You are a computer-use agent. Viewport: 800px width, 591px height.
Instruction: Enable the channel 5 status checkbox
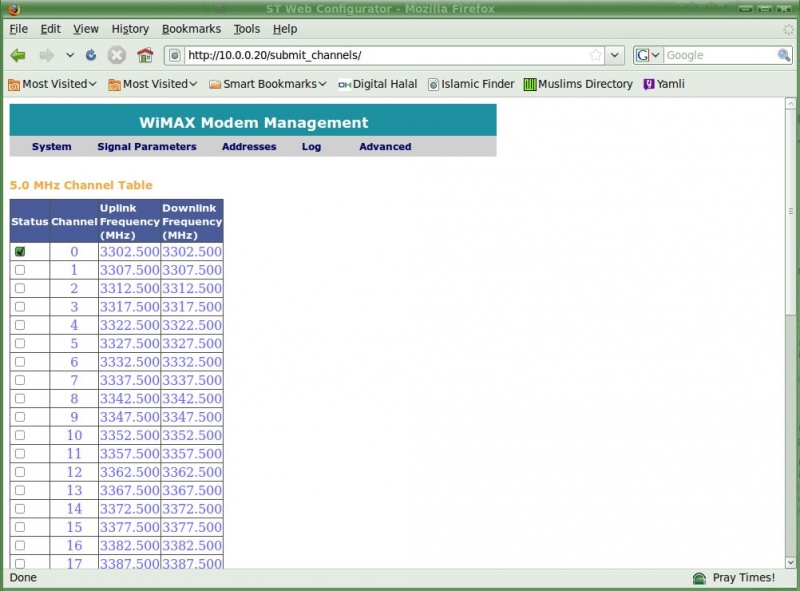(20, 344)
